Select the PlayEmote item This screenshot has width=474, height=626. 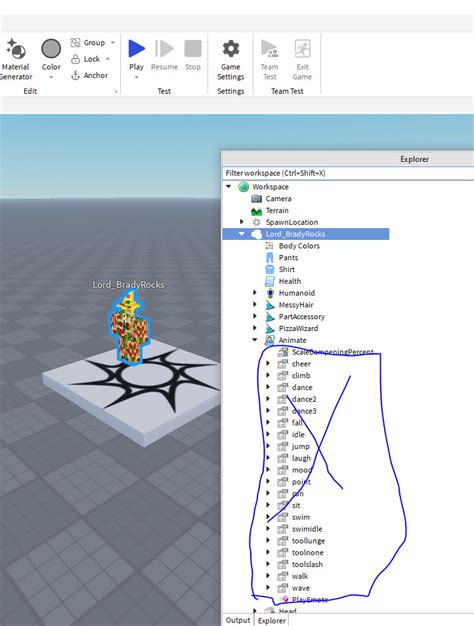tap(310, 599)
